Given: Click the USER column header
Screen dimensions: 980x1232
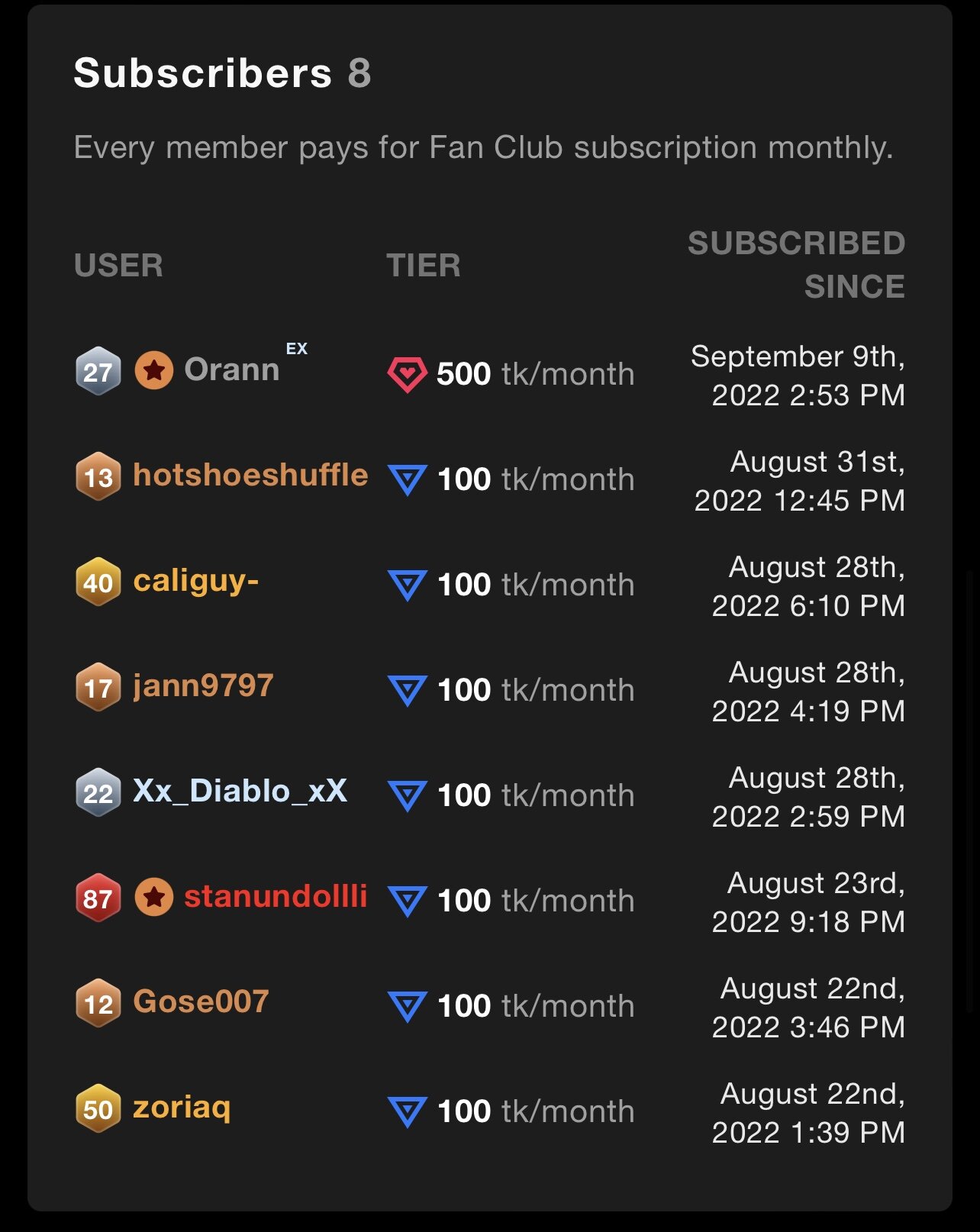Looking at the screenshot, I should pos(118,266).
